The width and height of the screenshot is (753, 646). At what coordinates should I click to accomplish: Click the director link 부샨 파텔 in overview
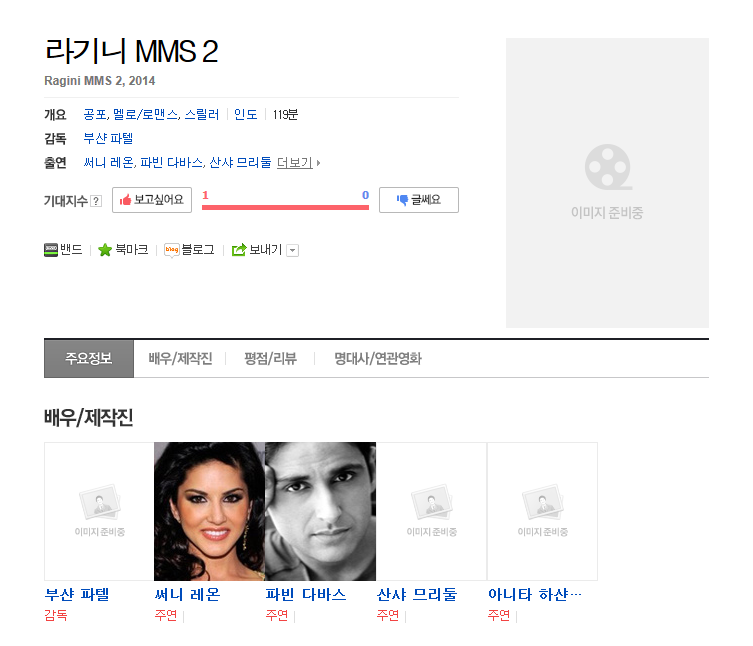pyautogui.click(x=108, y=138)
